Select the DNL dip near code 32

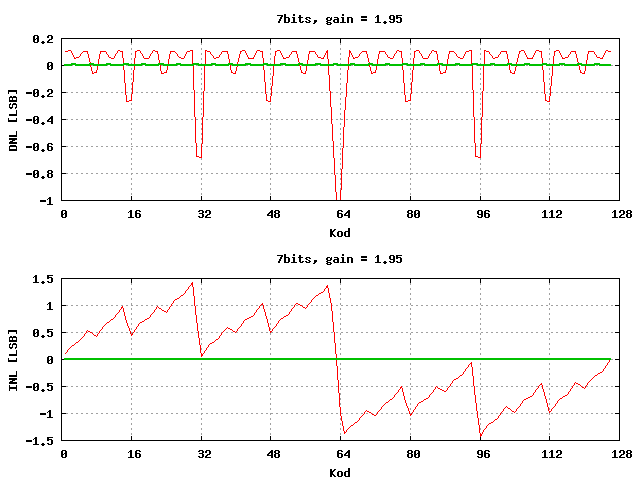[x=199, y=156]
